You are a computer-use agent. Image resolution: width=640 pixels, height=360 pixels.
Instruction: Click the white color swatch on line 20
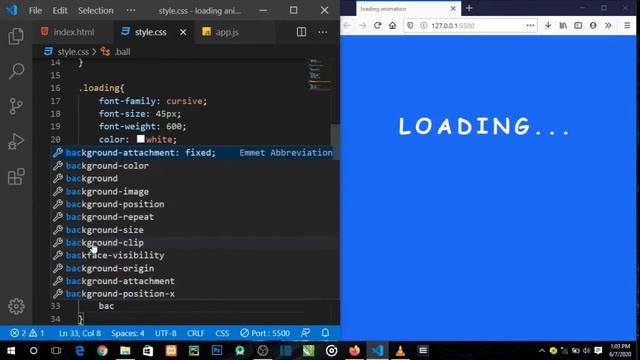[x=140, y=139]
